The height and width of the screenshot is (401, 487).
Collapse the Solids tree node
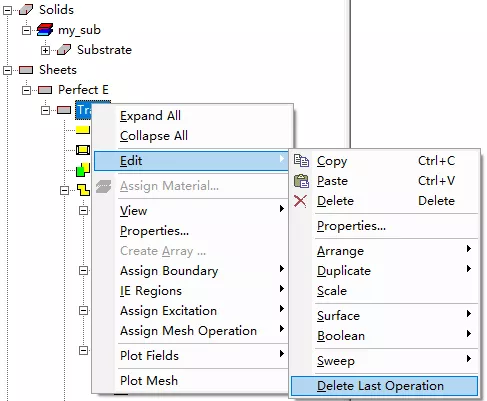[7, 10]
